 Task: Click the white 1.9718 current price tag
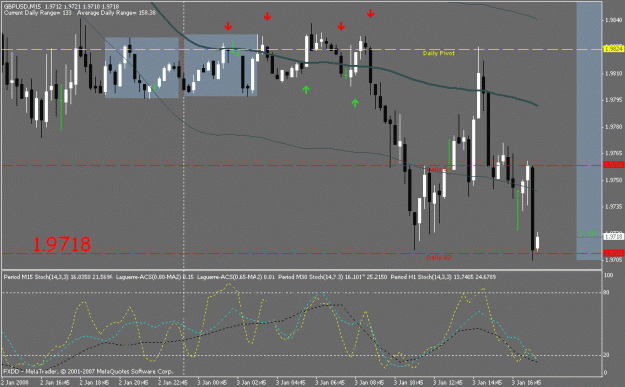coord(614,236)
